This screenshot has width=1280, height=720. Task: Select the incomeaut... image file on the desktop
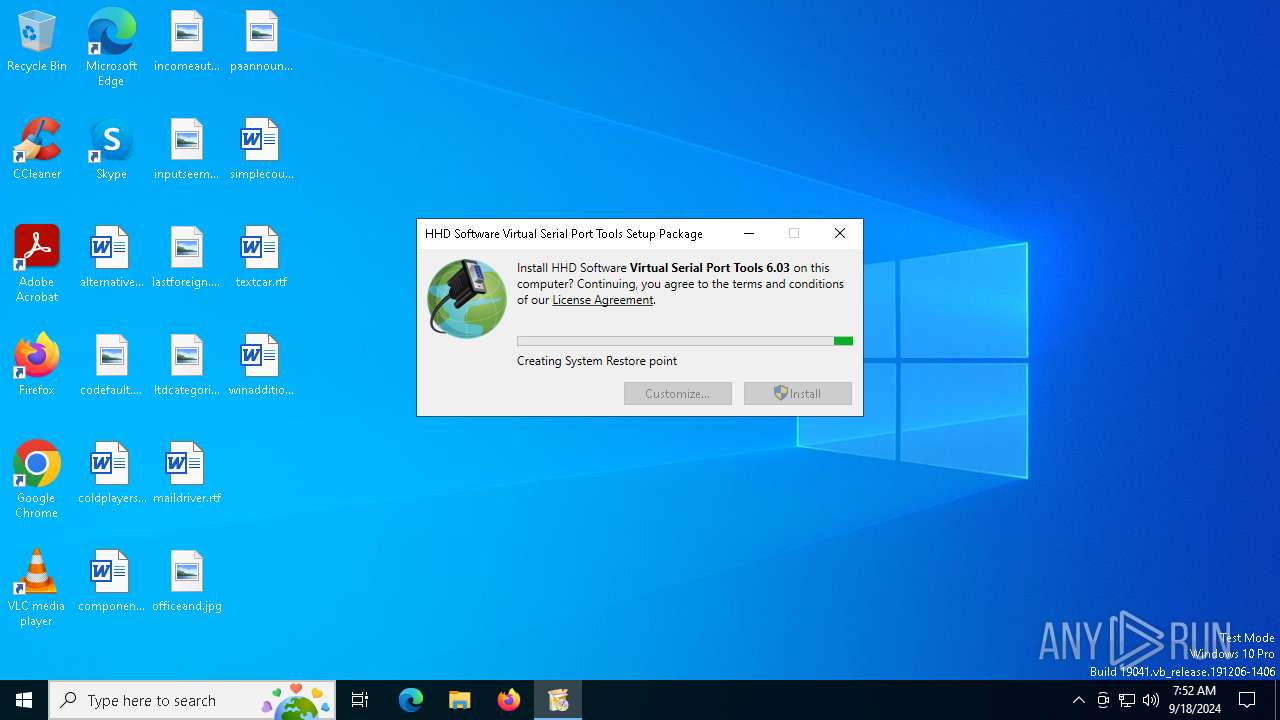pyautogui.click(x=187, y=42)
